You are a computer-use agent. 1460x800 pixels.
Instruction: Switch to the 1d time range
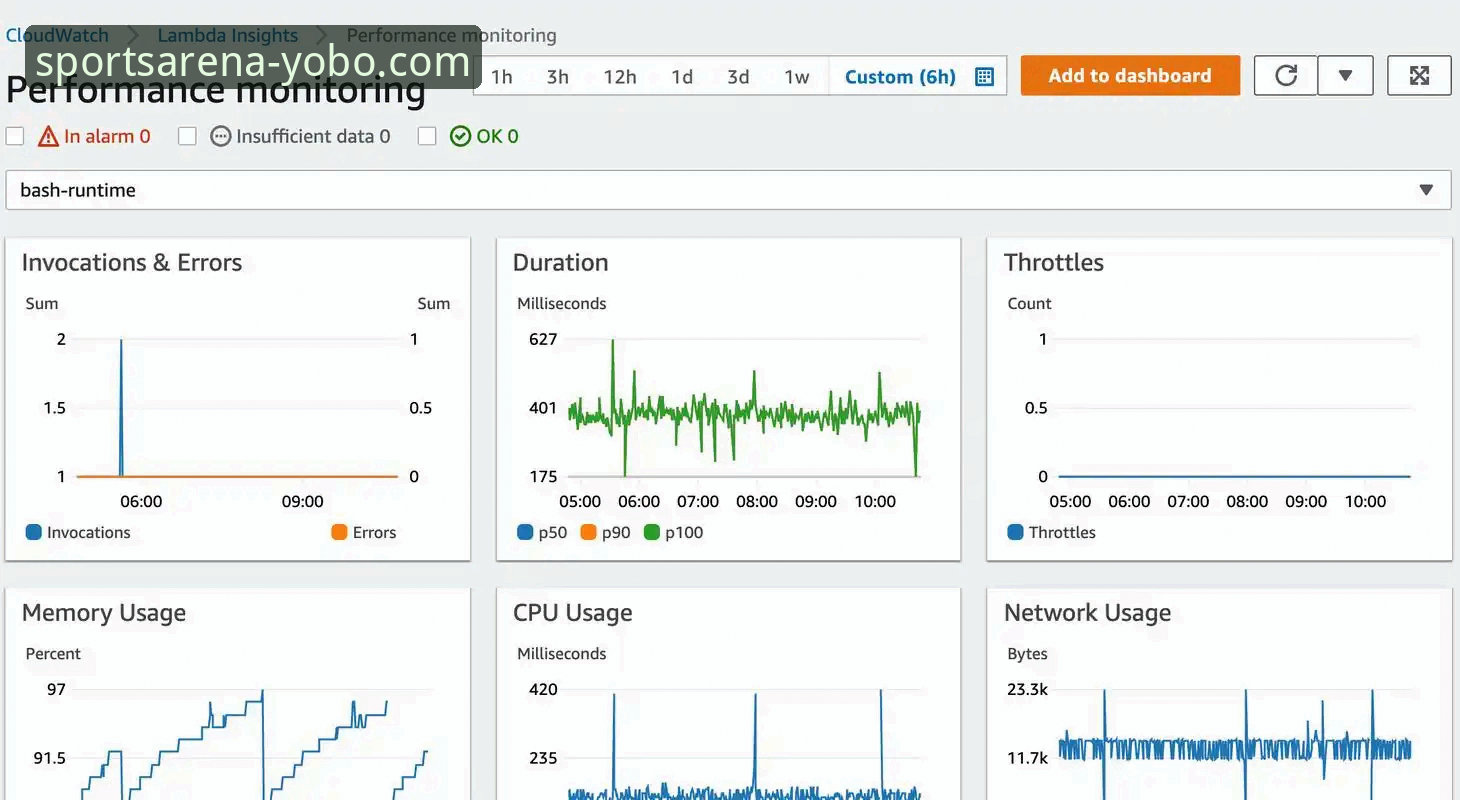682,77
